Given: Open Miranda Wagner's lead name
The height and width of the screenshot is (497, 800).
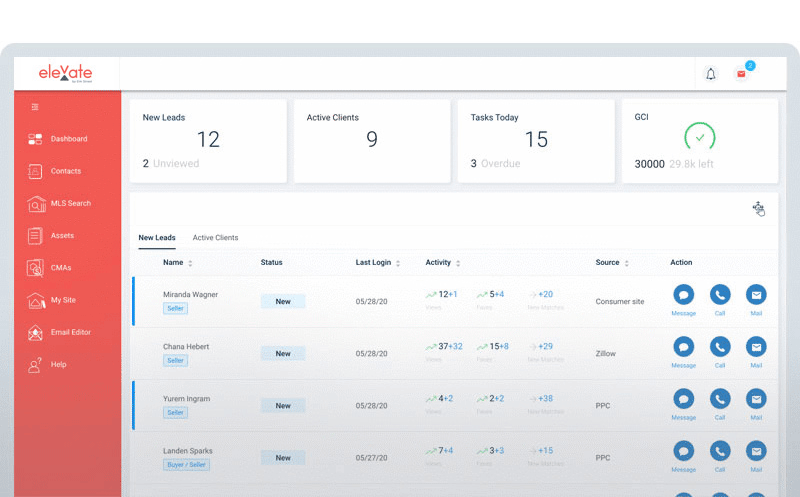Looking at the screenshot, I should pos(190,294).
